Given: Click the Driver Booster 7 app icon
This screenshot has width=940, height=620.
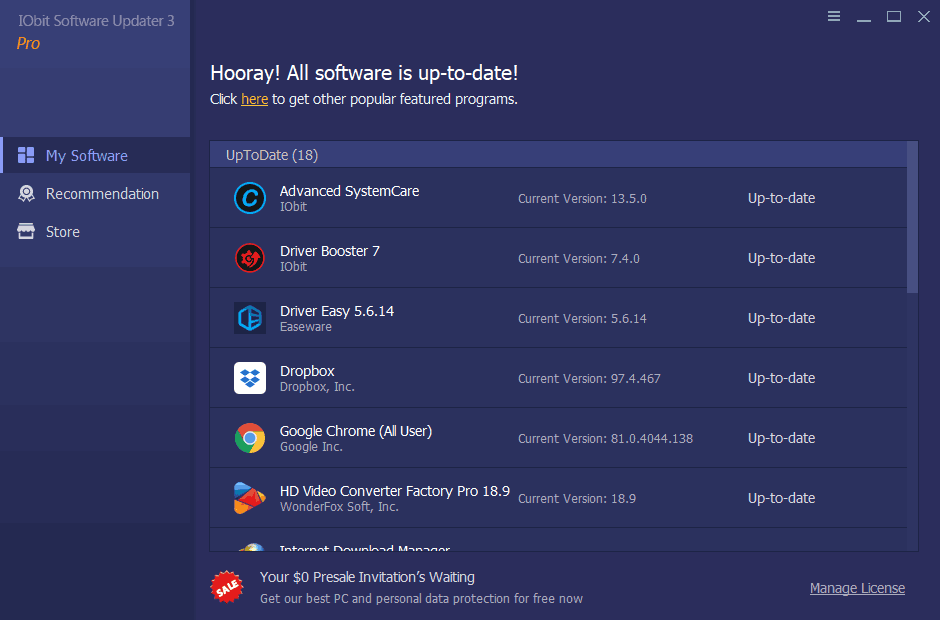Looking at the screenshot, I should pyautogui.click(x=249, y=257).
